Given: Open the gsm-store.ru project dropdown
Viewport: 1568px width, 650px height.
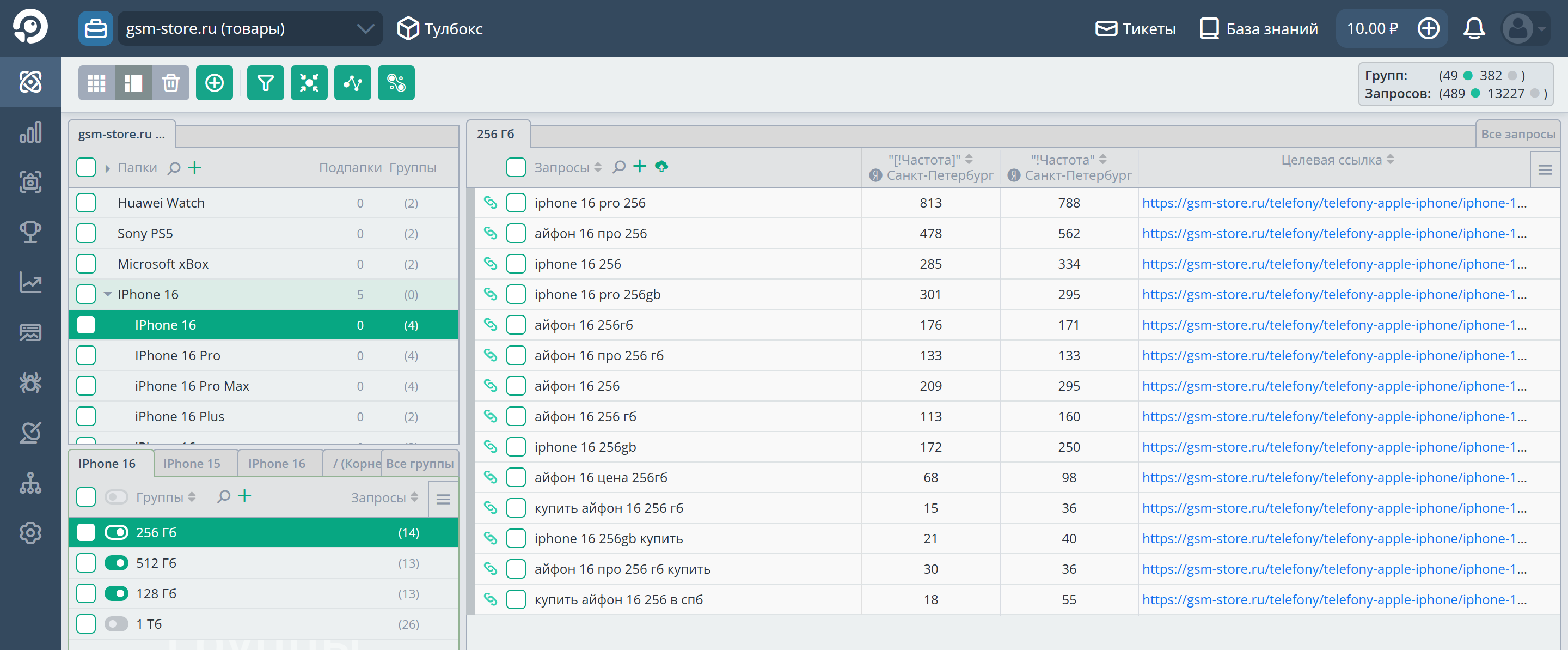Looking at the screenshot, I should tap(249, 29).
